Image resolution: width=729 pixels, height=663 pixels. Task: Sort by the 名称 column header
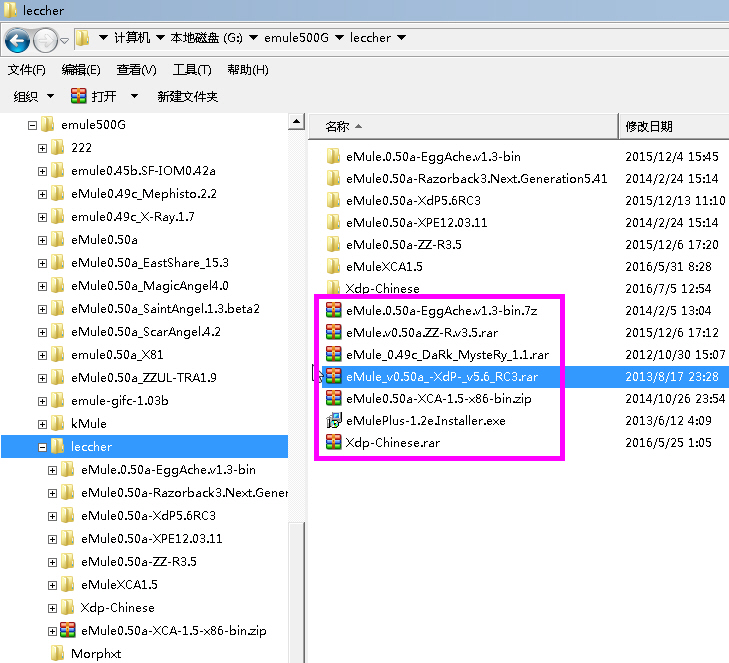coord(463,126)
